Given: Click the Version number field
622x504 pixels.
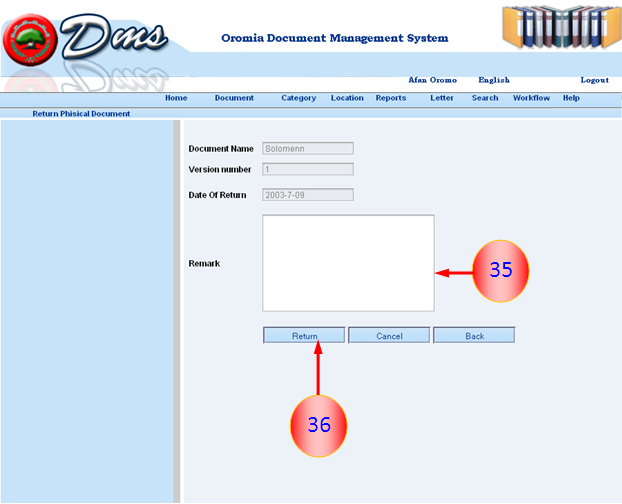Looking at the screenshot, I should [308, 169].
